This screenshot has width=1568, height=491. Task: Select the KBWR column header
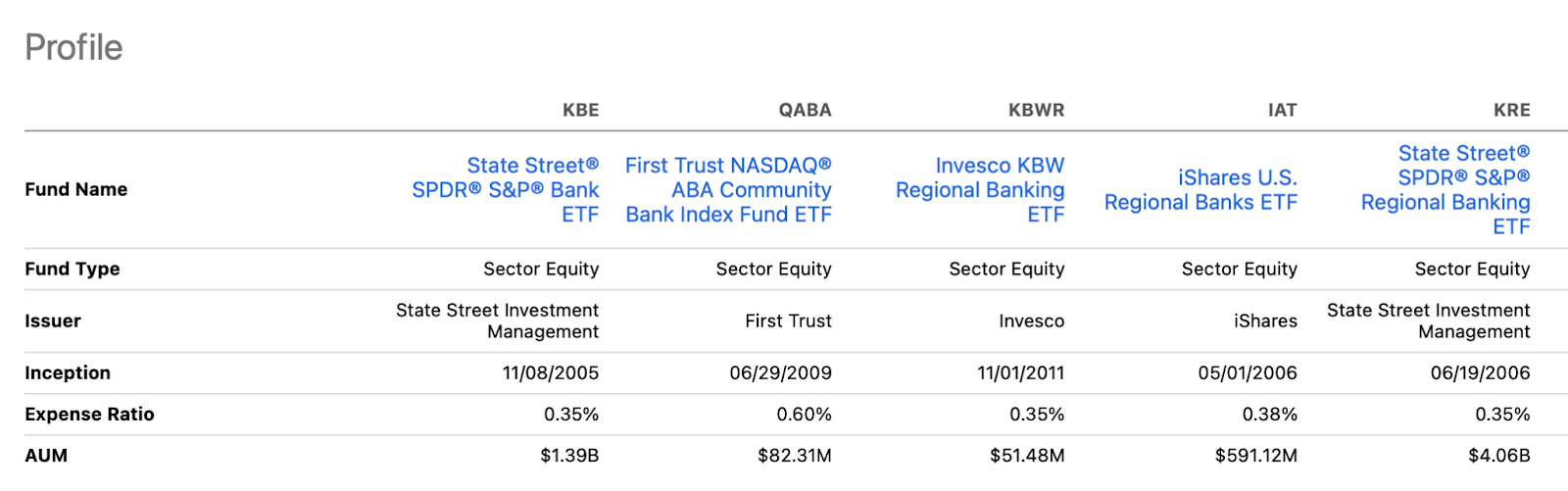[1036, 111]
